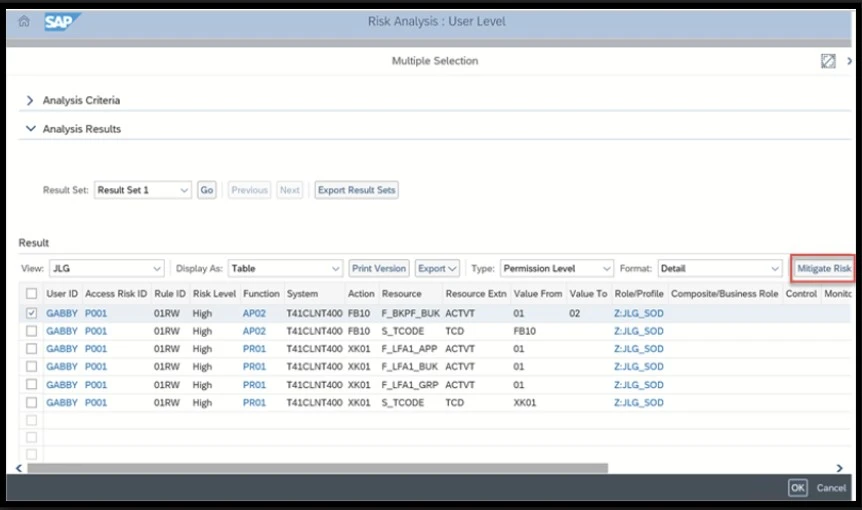
Task: Click the full screen icon at top right
Action: tap(827, 61)
